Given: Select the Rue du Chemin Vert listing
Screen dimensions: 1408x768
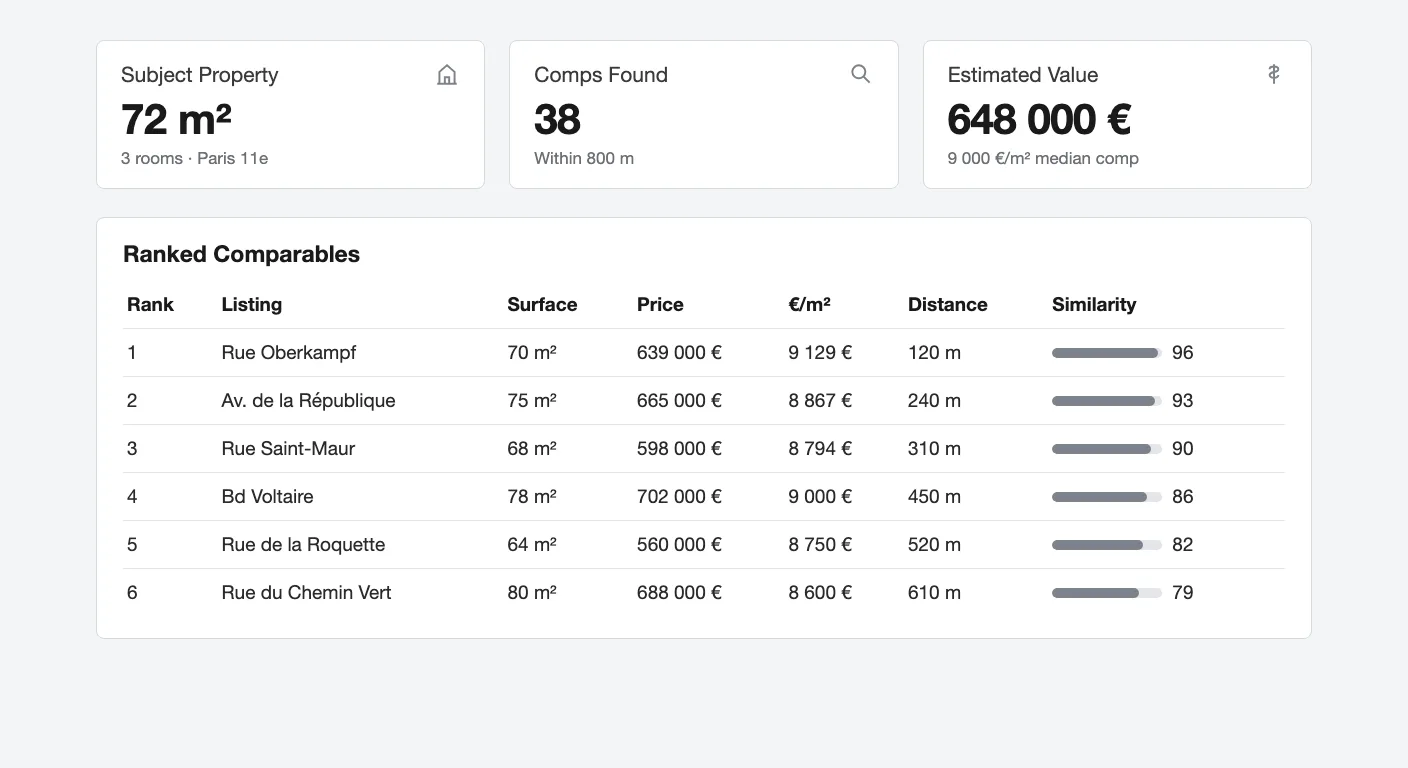Looking at the screenshot, I should coord(306,593).
